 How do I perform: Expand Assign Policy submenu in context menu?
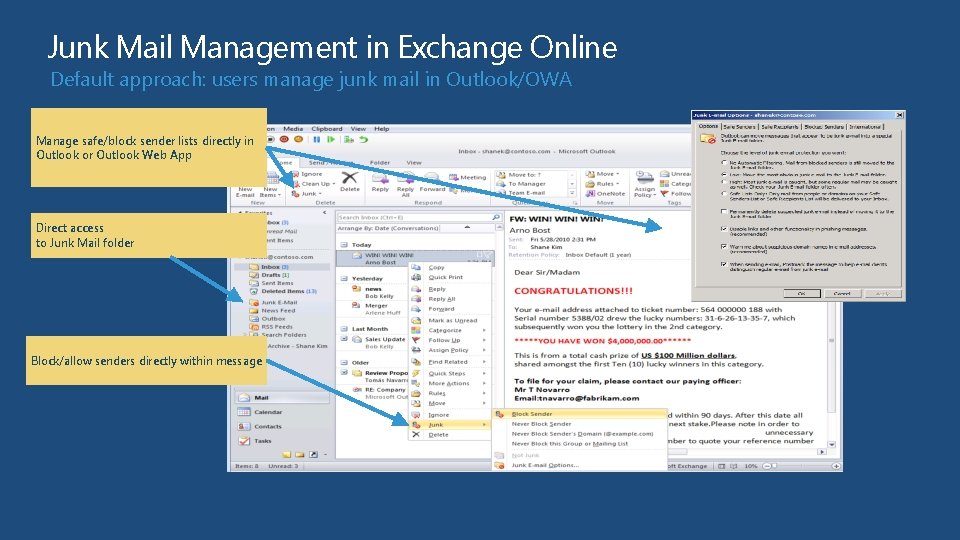451,350
